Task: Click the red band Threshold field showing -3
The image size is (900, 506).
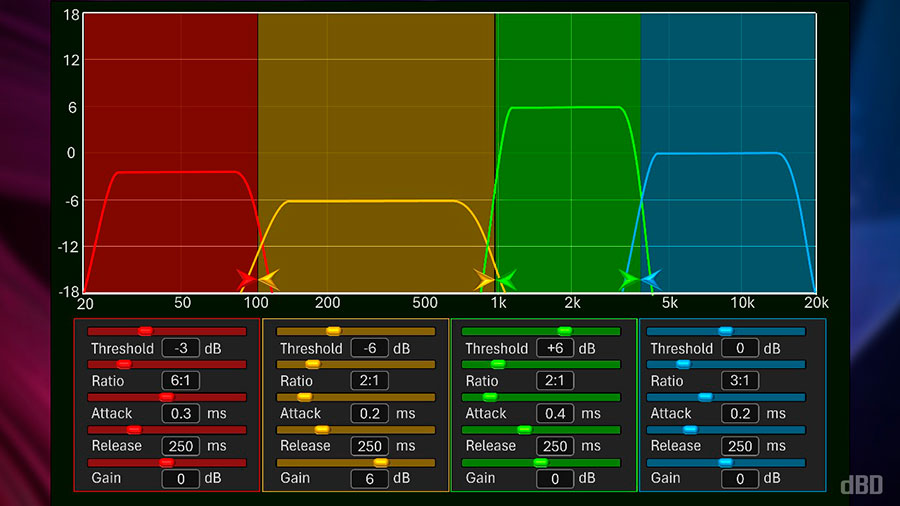Action: tap(181, 348)
